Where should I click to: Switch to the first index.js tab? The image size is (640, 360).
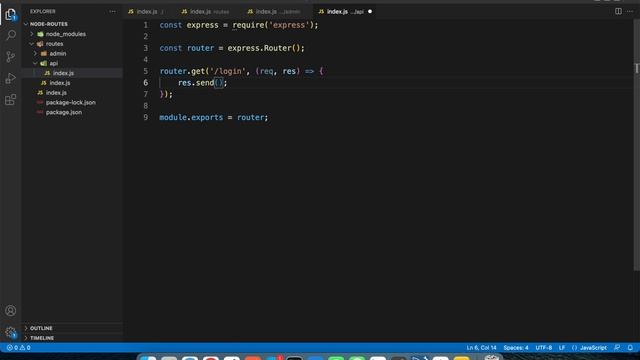[x=147, y=11]
